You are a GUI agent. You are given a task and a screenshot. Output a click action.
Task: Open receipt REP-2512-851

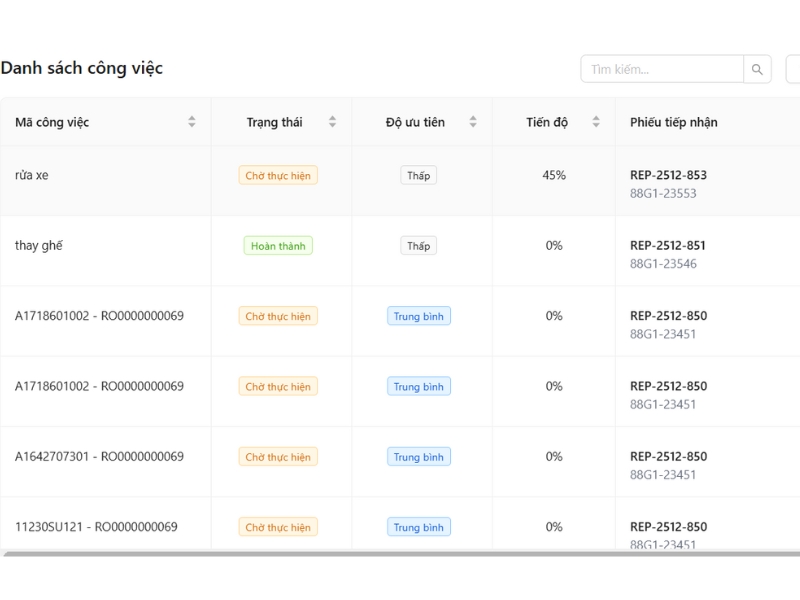(x=668, y=245)
